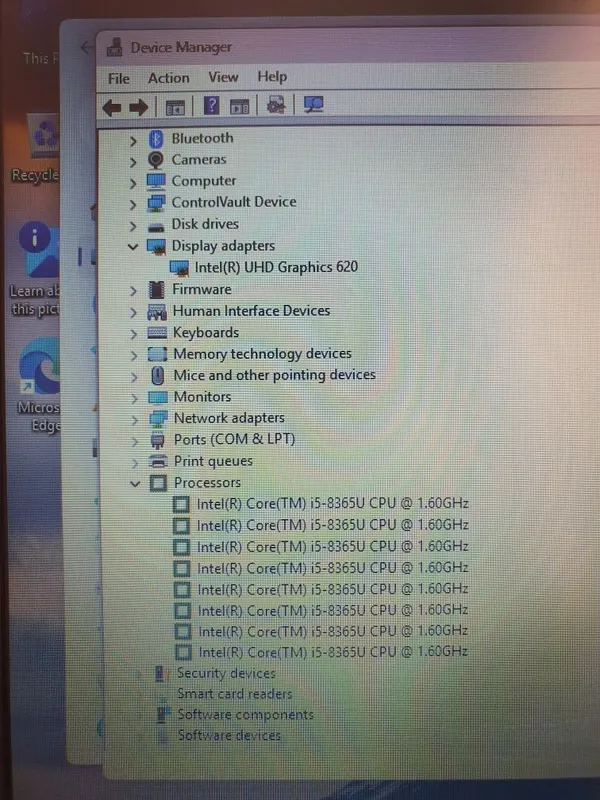Click the Memory technology devices icon
The image size is (600, 800).
coord(157,354)
